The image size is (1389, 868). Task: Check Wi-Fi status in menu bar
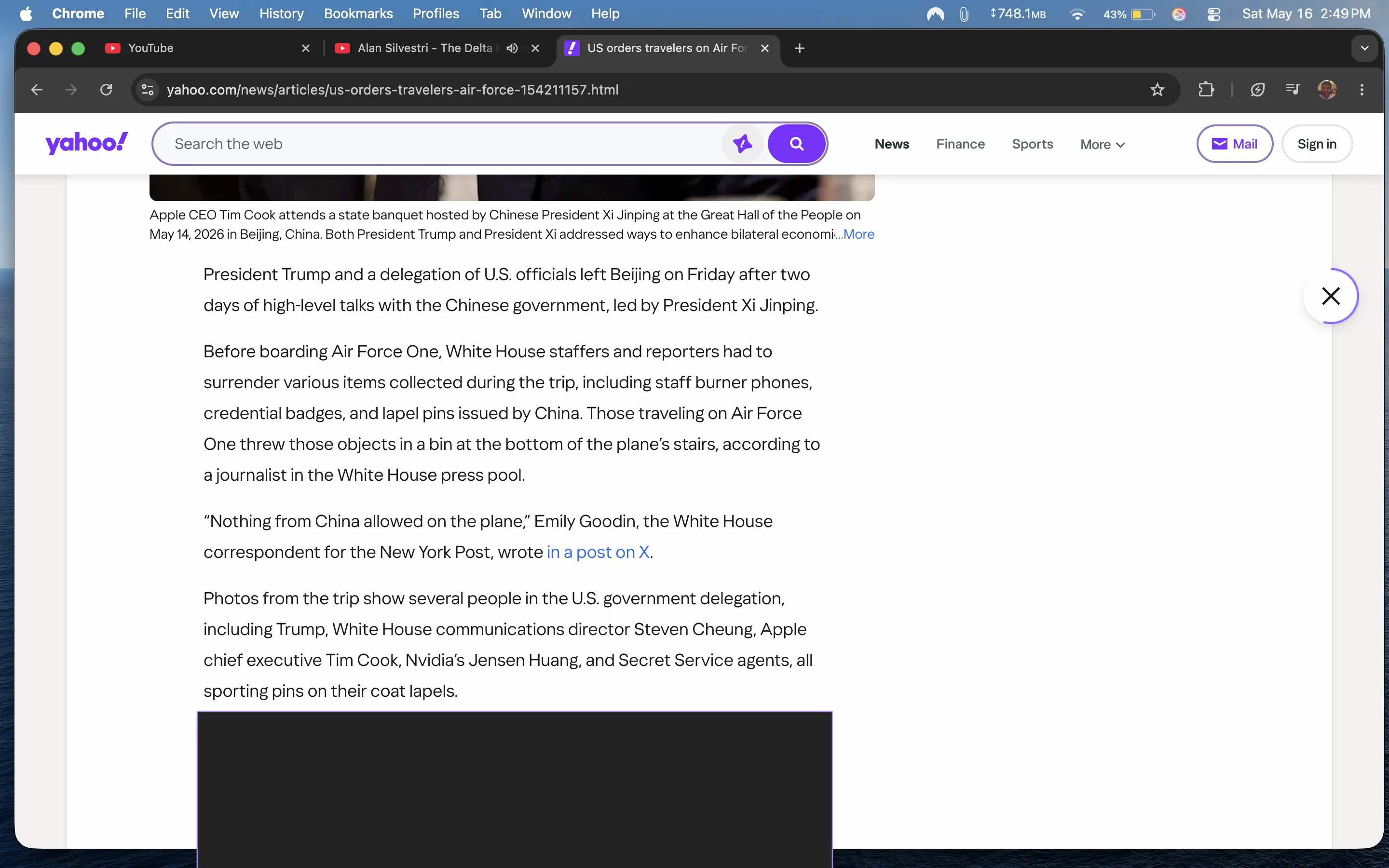pos(1077,14)
